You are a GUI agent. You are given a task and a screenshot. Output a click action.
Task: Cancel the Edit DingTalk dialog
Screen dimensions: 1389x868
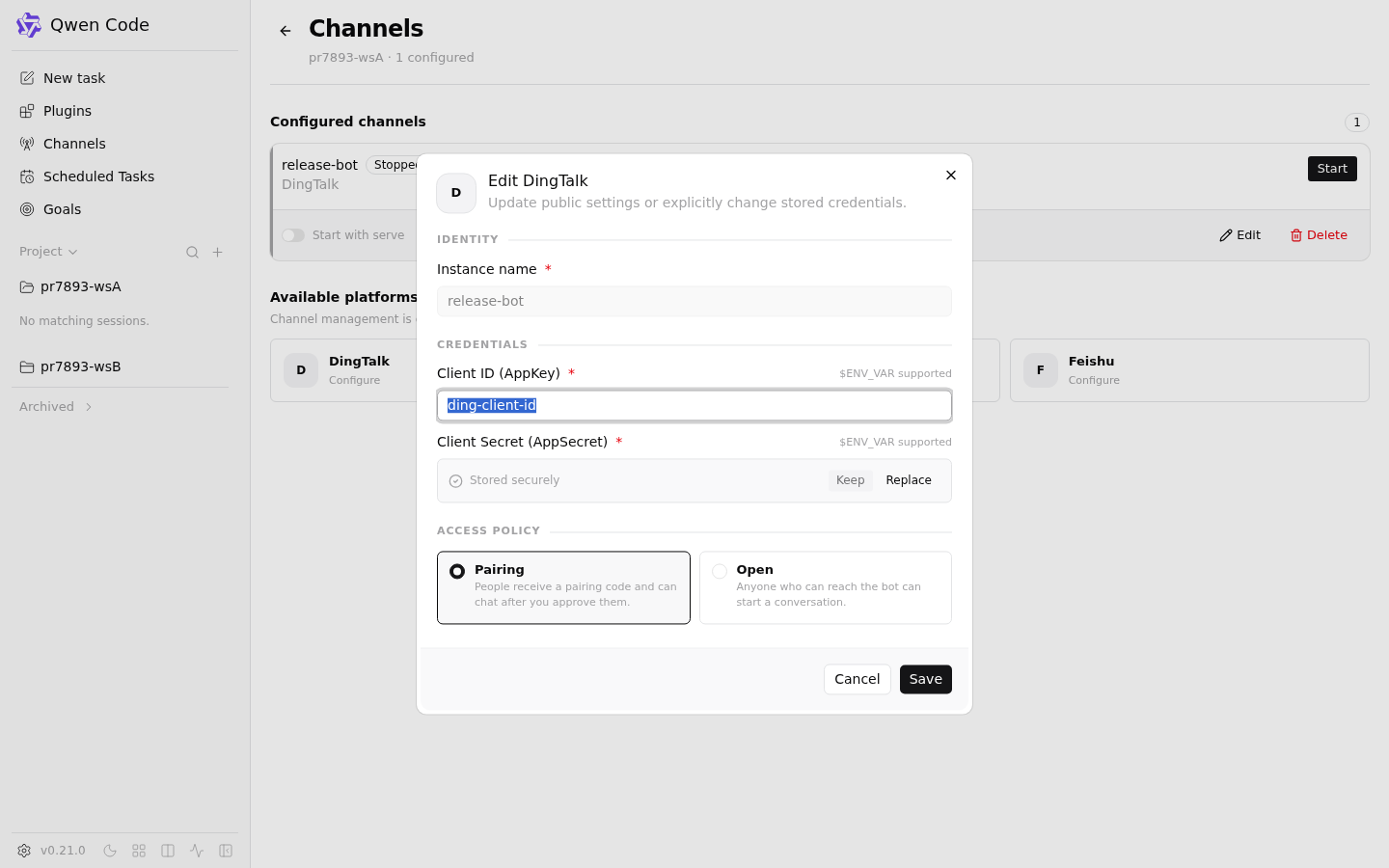[857, 679]
